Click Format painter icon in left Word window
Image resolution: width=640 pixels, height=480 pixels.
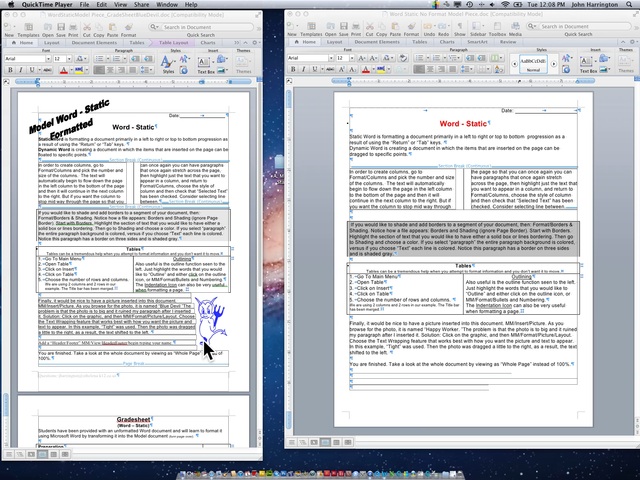tap(129, 27)
